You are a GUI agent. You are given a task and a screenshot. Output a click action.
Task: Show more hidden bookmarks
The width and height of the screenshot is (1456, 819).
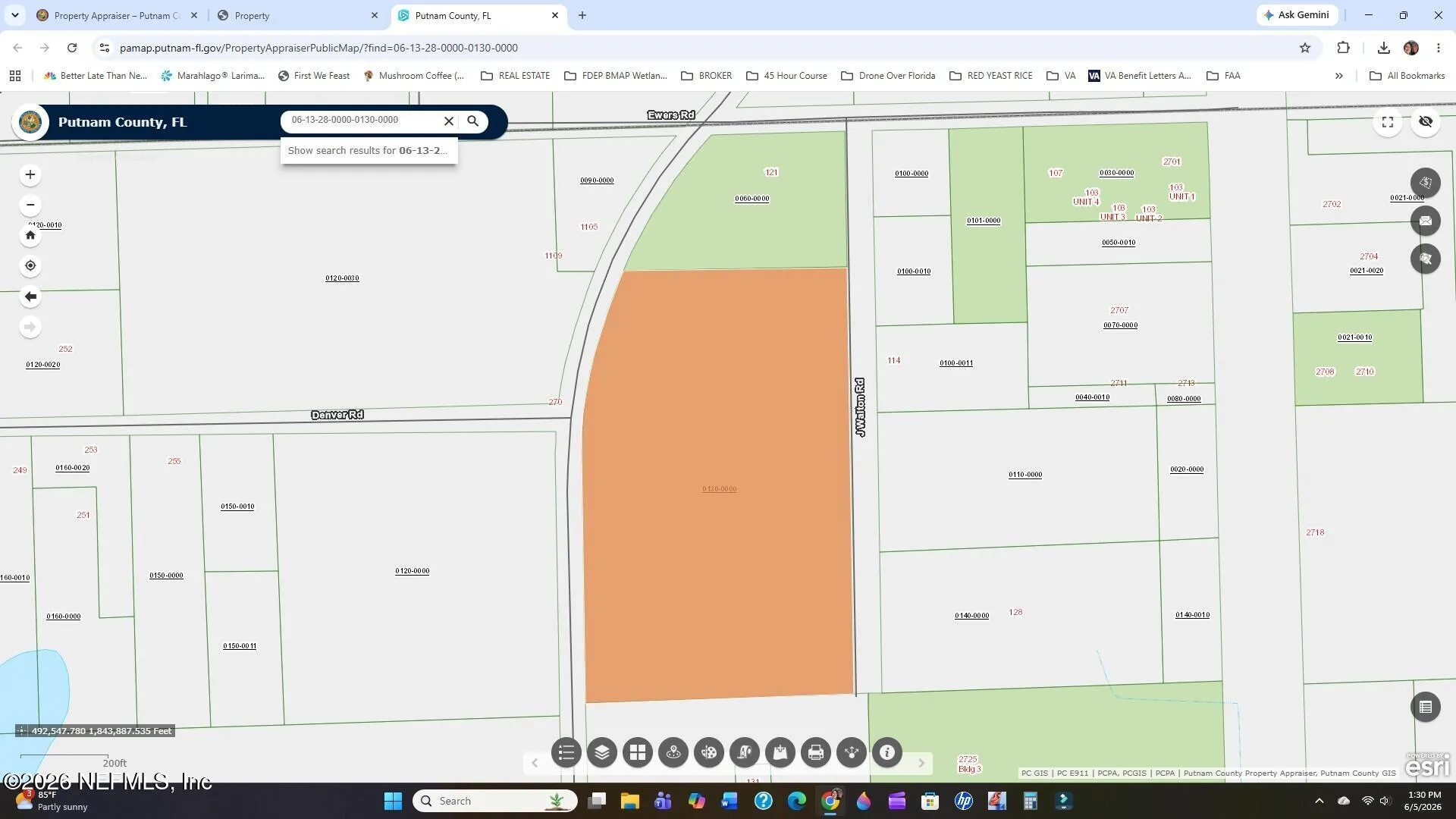pos(1339,76)
